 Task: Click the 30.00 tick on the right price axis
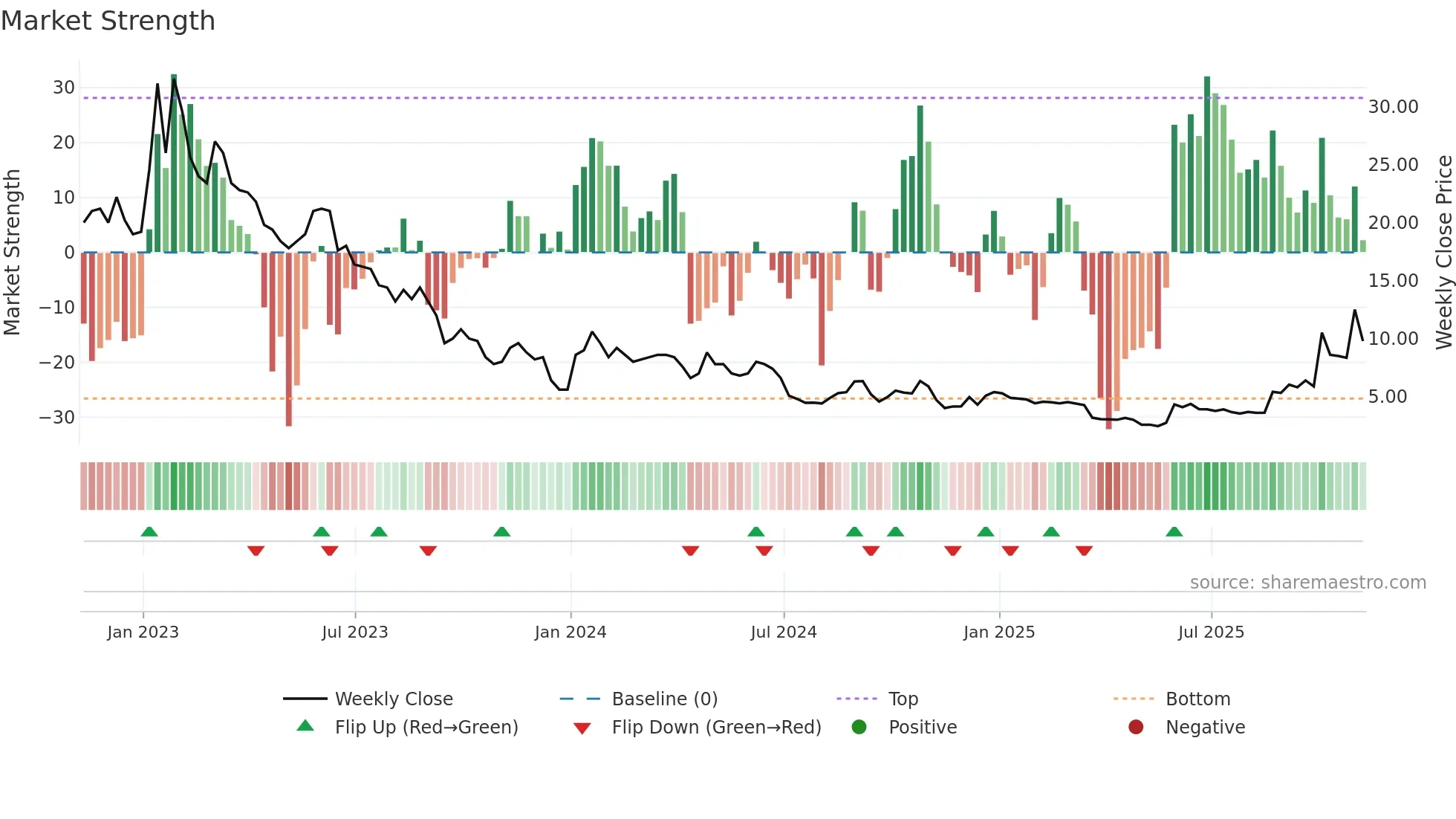[x=1393, y=107]
